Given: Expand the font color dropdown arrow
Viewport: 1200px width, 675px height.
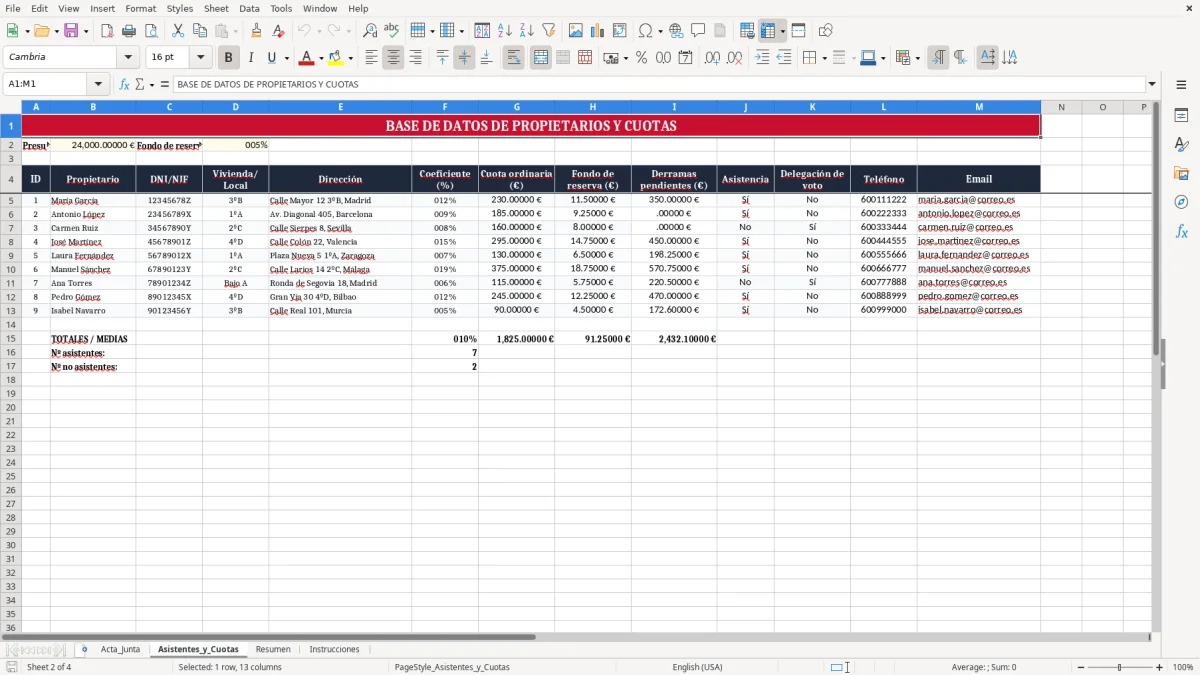Looking at the screenshot, I should click(x=321, y=58).
